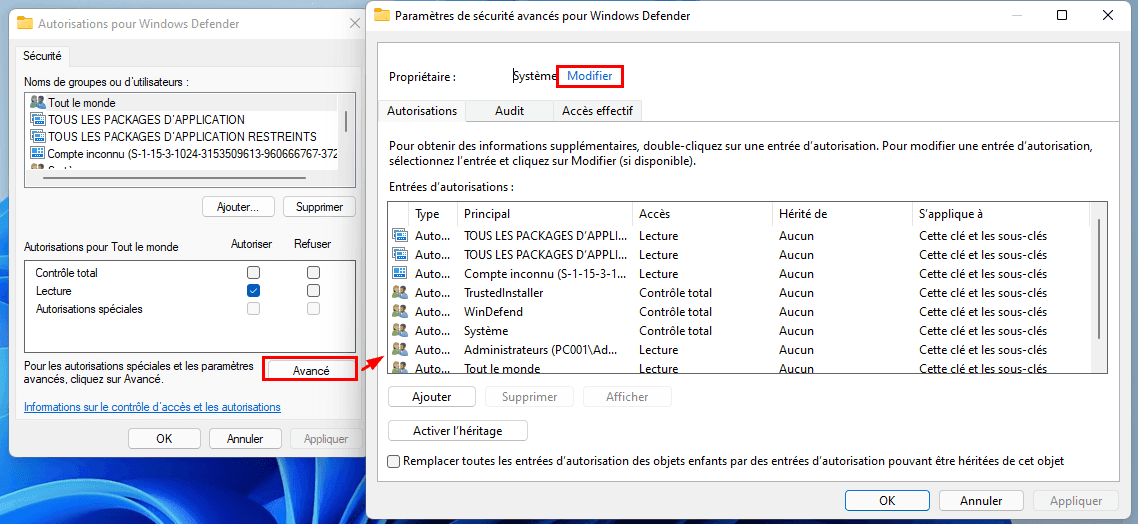This screenshot has height=524, width=1138.
Task: Click Supprimer in Autorisations window
Action: [319, 207]
